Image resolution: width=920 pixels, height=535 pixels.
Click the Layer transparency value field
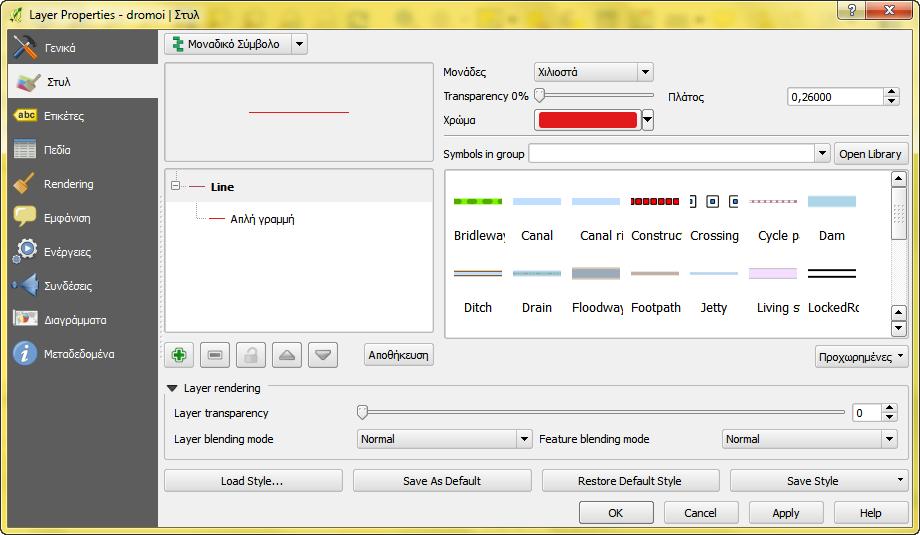pyautogui.click(x=867, y=412)
